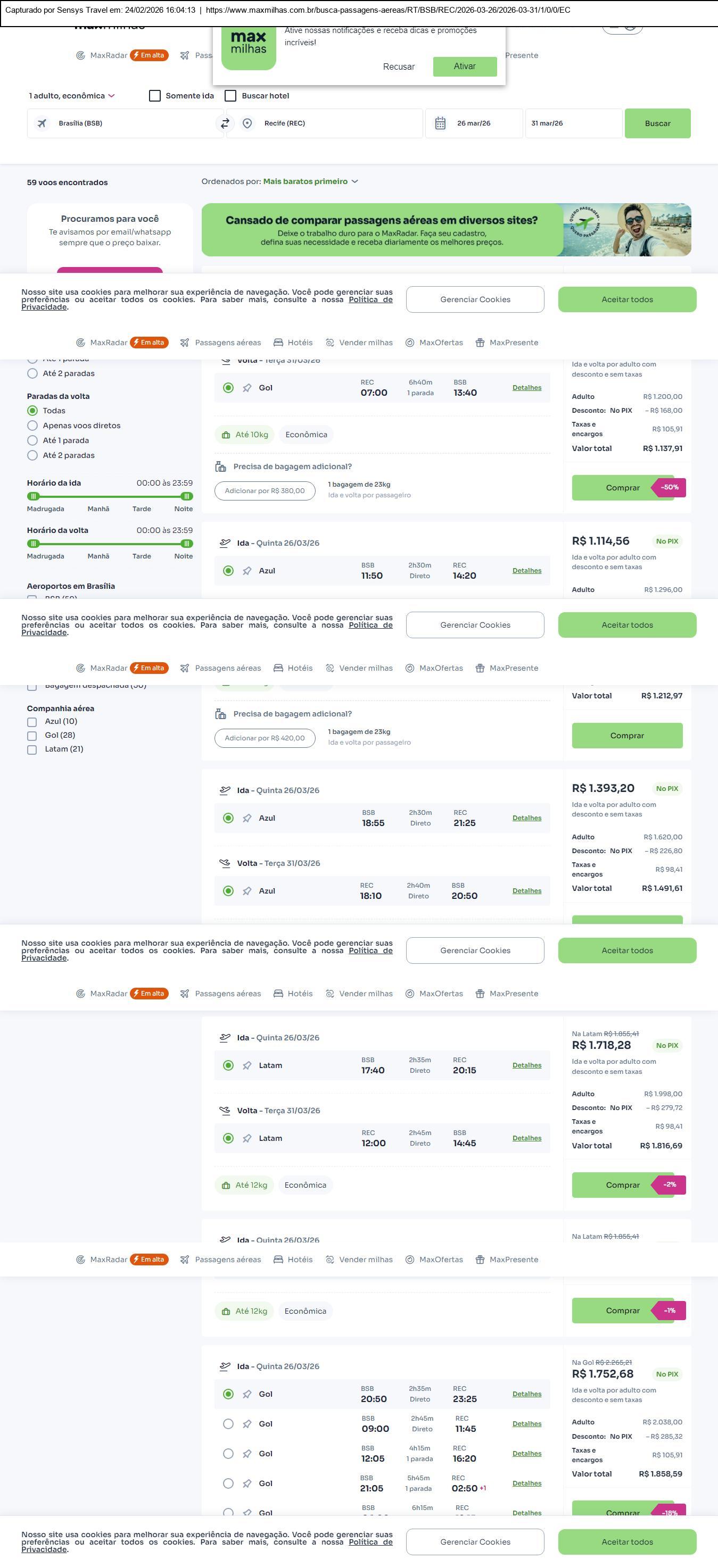Filter by the Azul (10) airline checkbox
This screenshot has height=1568, width=718.
click(32, 722)
